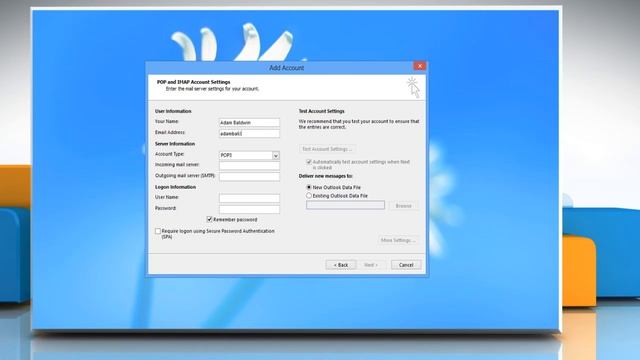Select Existing Outlook Data File option
The image size is (640, 360).
coord(309,196)
